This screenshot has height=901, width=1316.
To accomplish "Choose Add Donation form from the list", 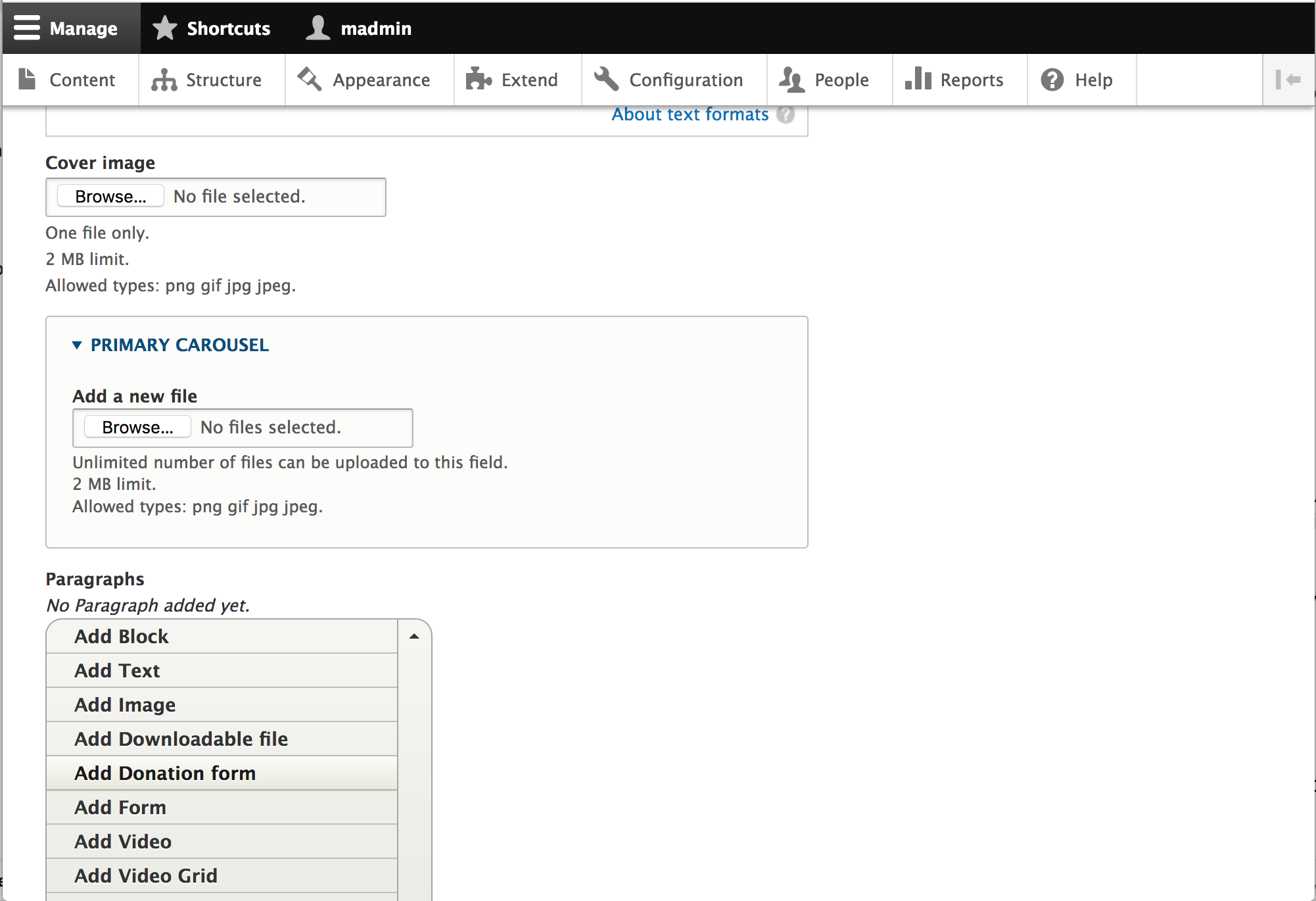I will (164, 773).
